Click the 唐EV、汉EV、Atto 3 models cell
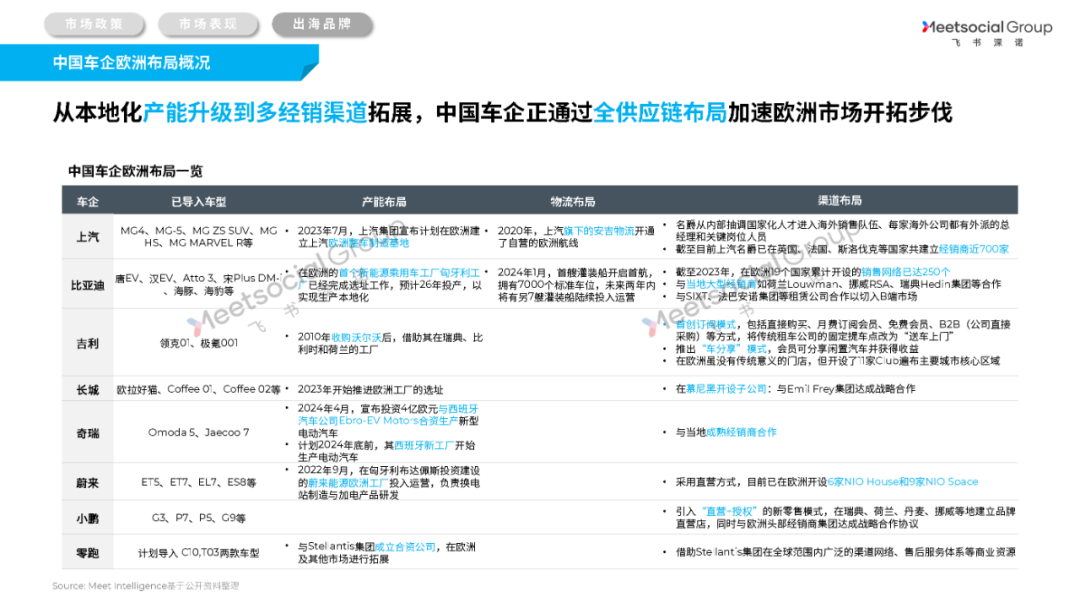The height and width of the screenshot is (608, 1080). click(199, 284)
